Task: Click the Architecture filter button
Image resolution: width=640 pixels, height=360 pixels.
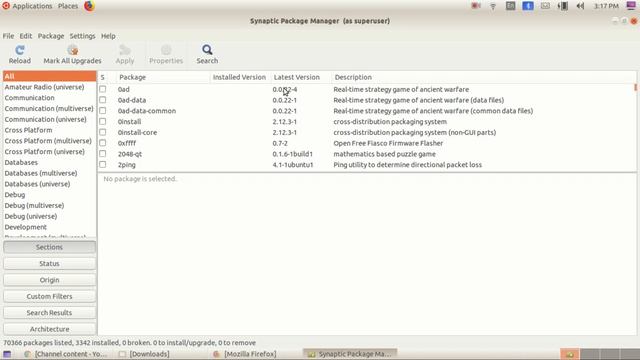Action: point(49,329)
